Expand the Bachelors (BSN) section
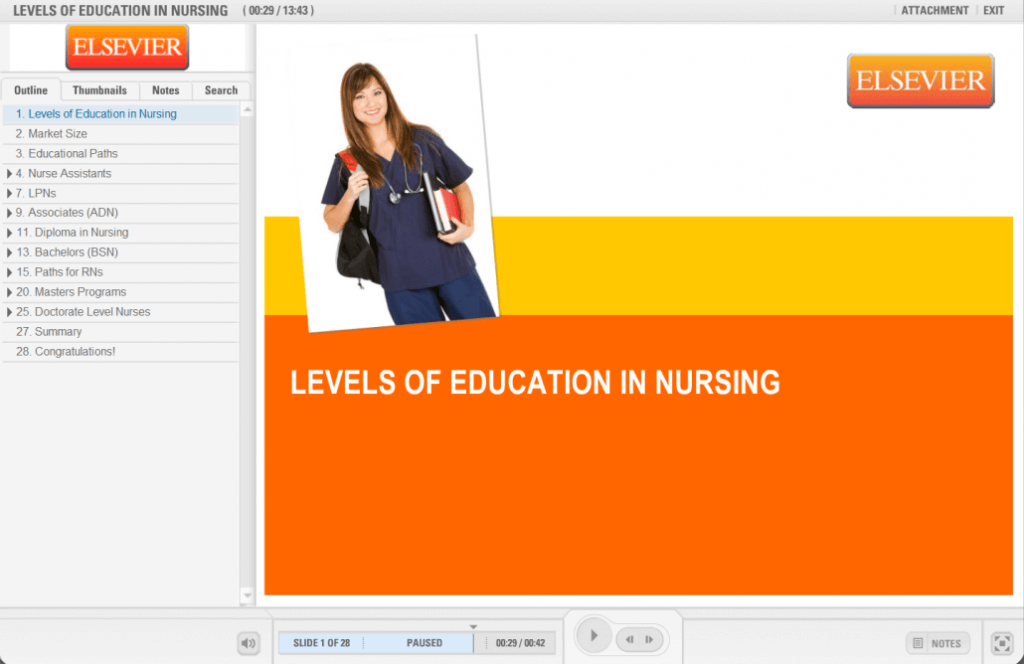Viewport: 1024px width, 664px height. point(9,252)
